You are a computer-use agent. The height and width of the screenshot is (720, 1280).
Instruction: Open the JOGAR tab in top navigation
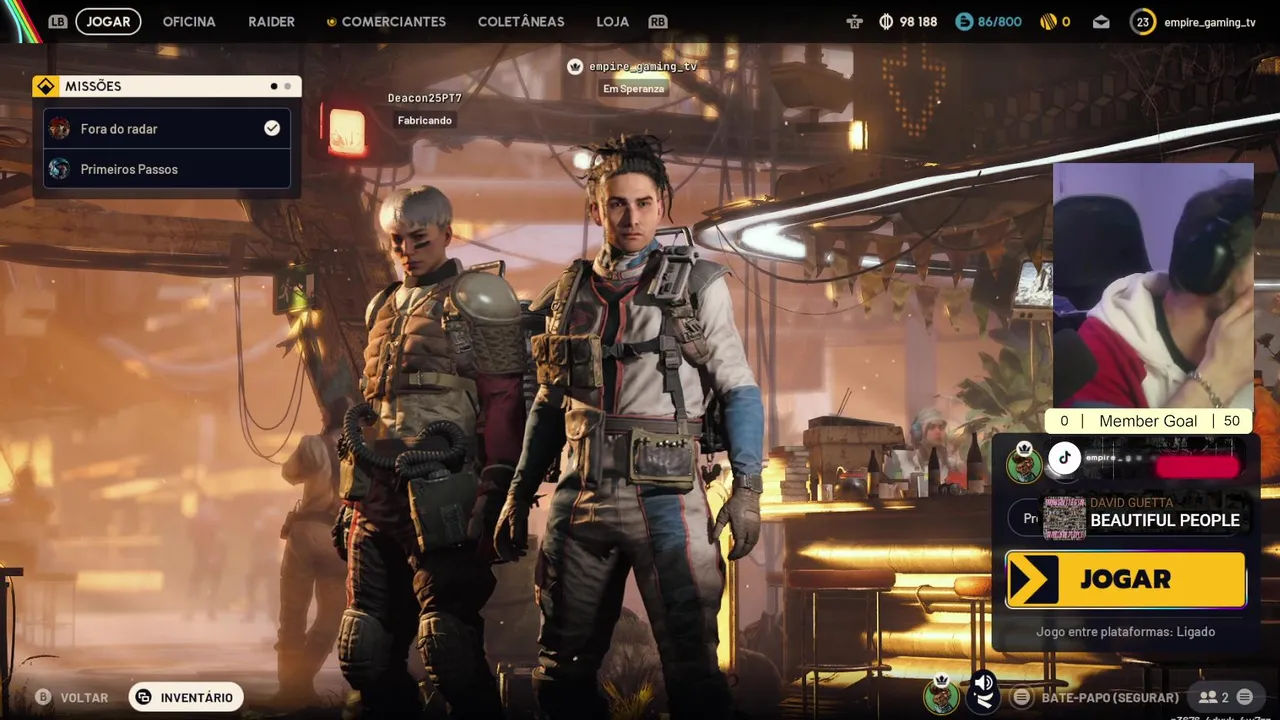click(108, 21)
